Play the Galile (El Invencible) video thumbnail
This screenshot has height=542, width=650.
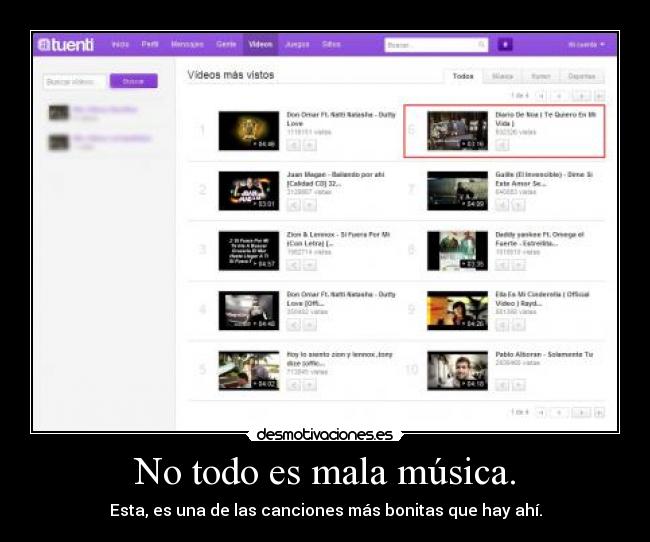pos(458,191)
